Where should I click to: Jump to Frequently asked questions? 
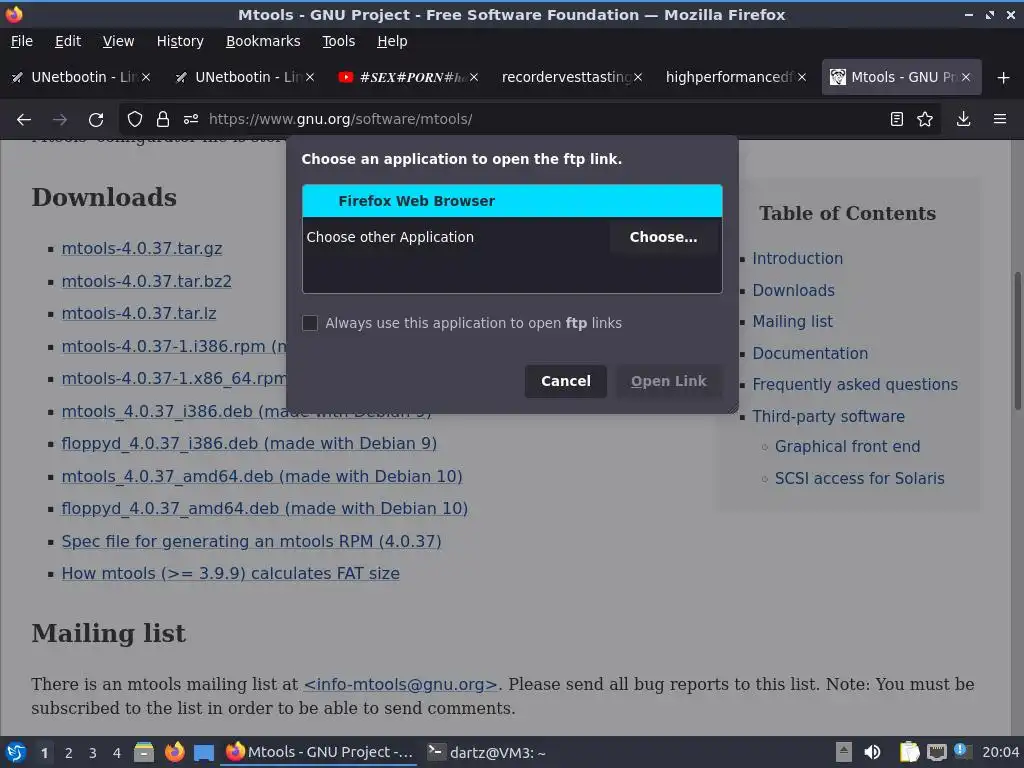[855, 385]
